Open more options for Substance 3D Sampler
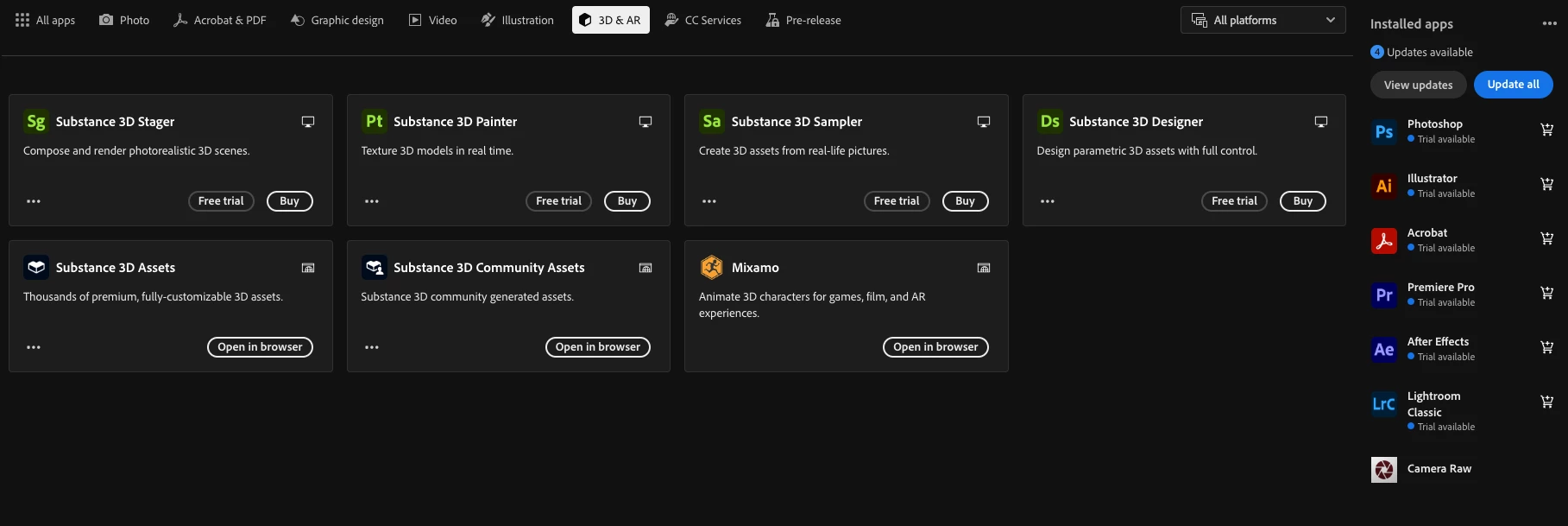Image resolution: width=1568 pixels, height=526 pixels. 709,201
